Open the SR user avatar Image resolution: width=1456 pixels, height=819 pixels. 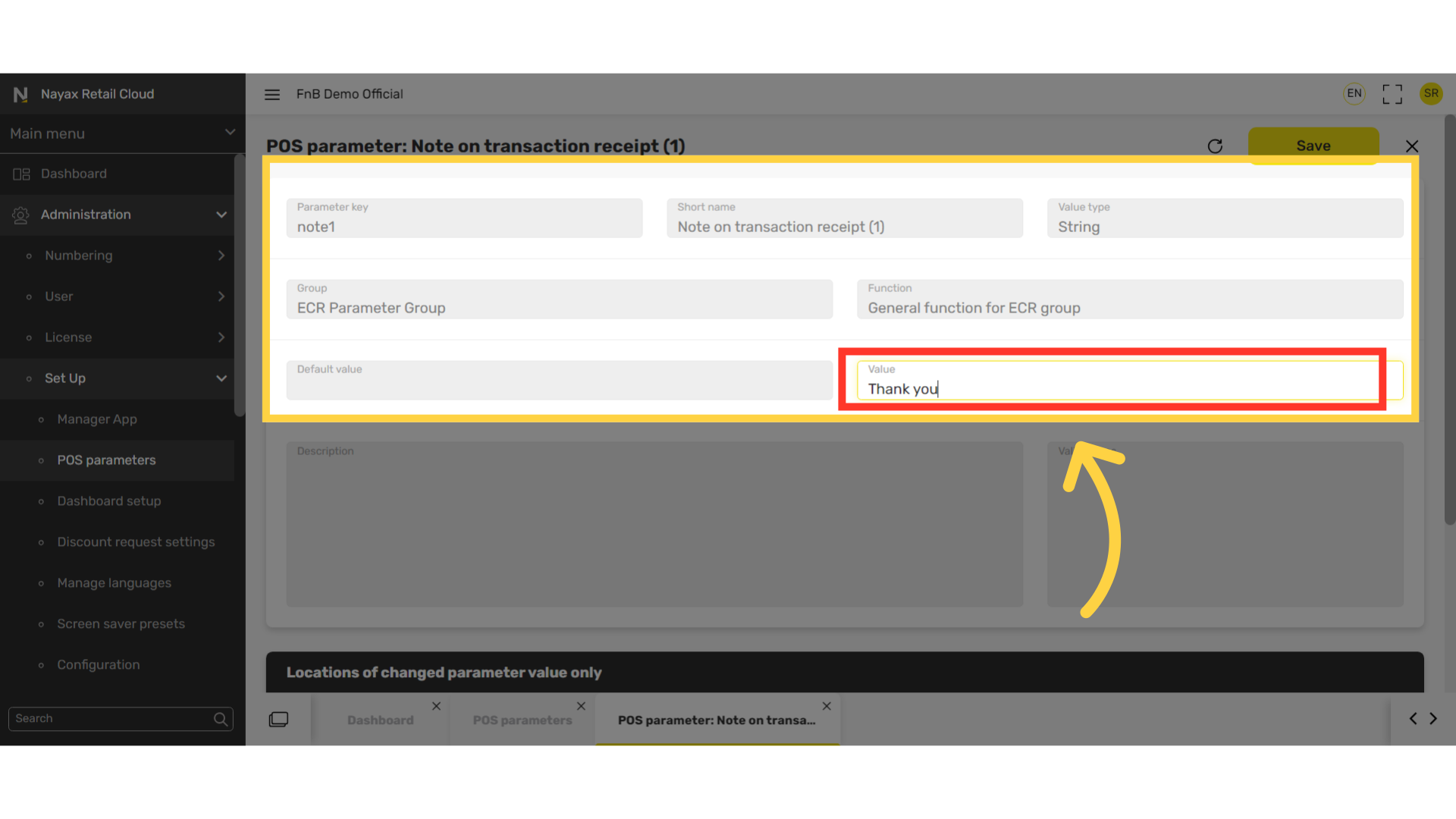[x=1431, y=94]
